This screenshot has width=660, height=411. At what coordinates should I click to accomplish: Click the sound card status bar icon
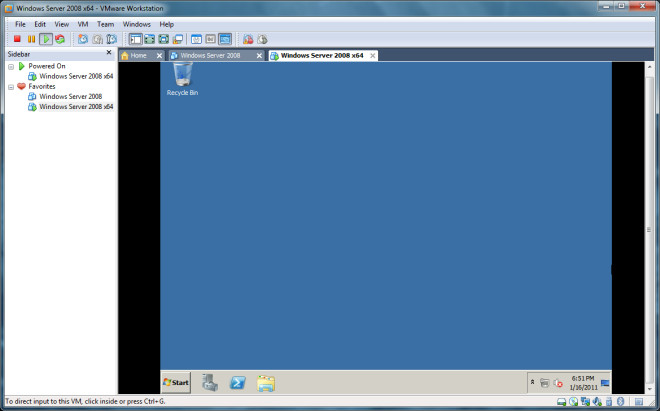click(x=597, y=402)
